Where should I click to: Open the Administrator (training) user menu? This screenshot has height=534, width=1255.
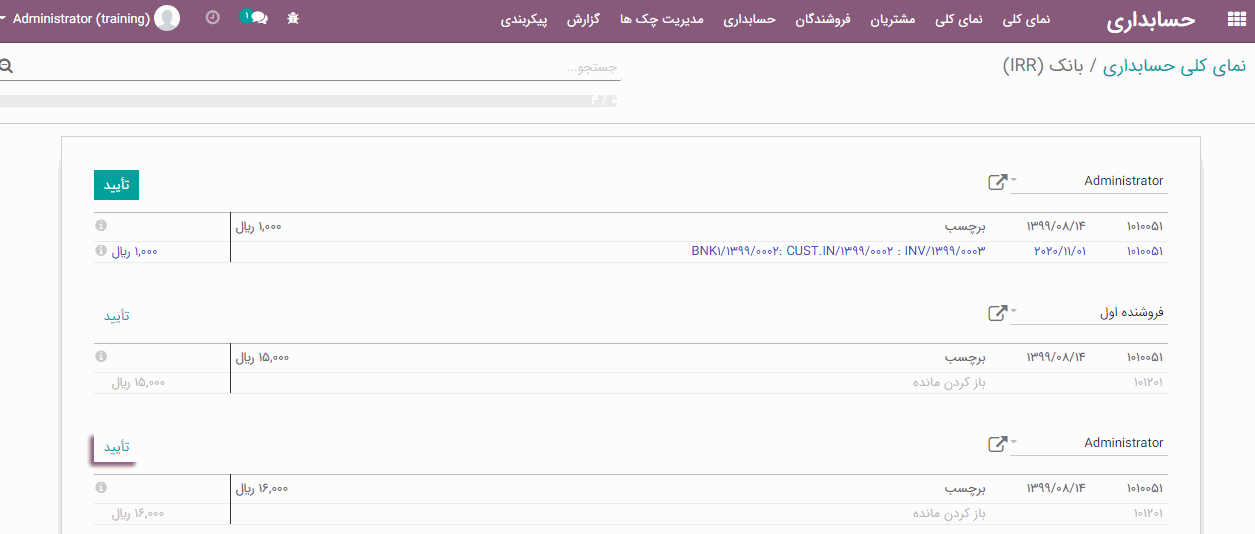(90, 19)
